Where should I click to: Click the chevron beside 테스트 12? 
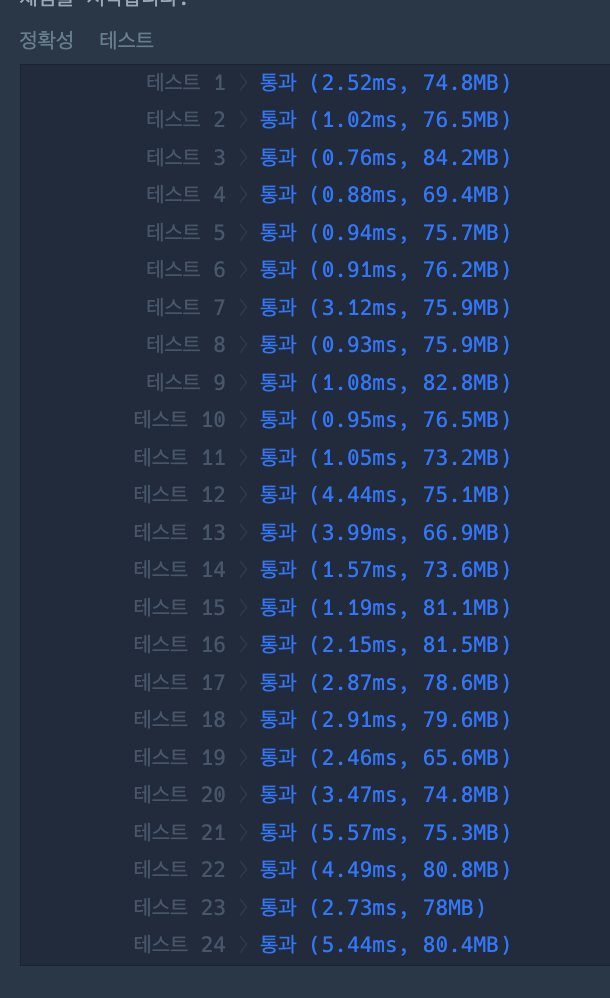(x=243, y=495)
